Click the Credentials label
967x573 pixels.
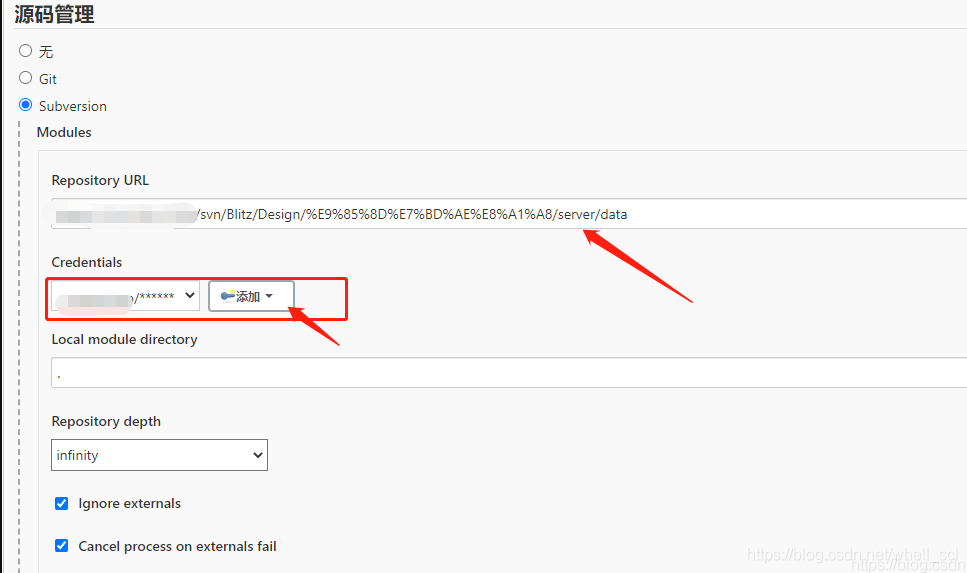click(87, 262)
